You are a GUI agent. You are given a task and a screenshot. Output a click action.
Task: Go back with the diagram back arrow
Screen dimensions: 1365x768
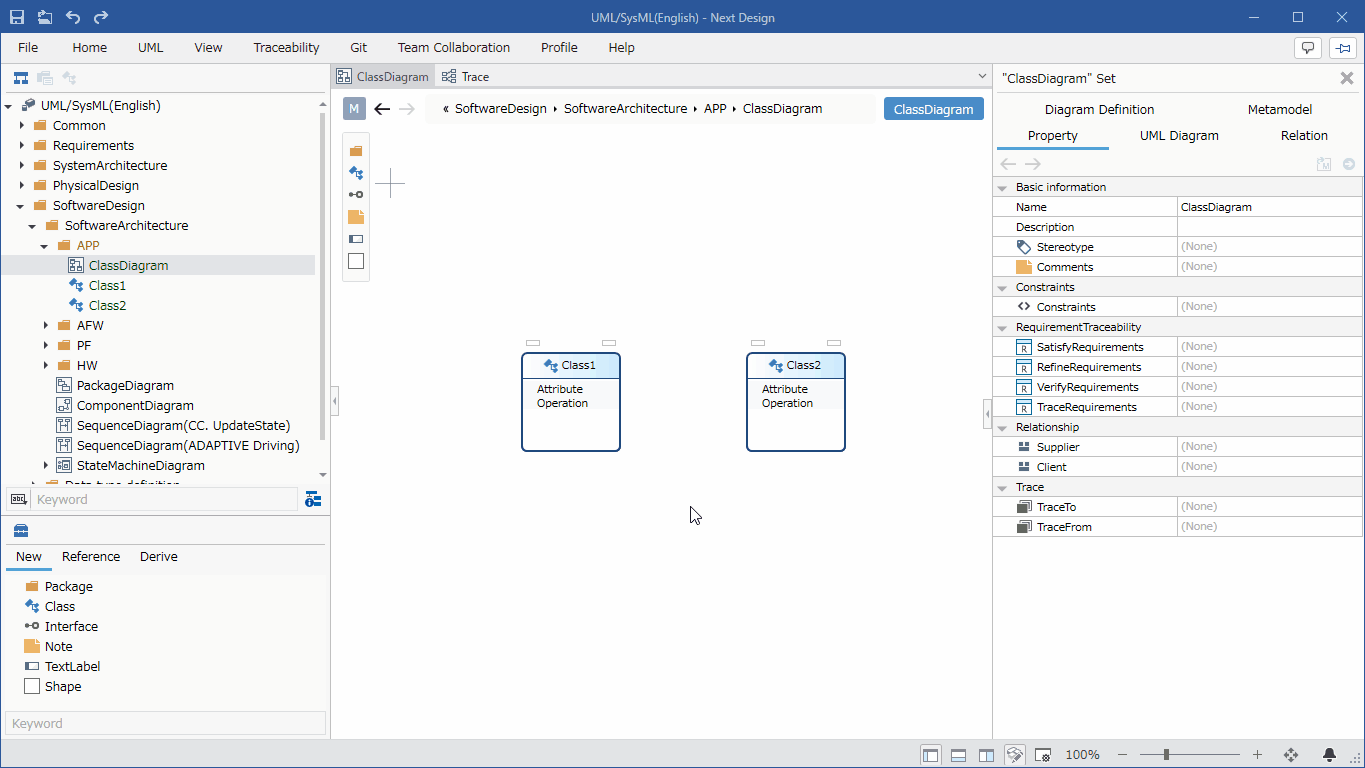pyautogui.click(x=382, y=109)
